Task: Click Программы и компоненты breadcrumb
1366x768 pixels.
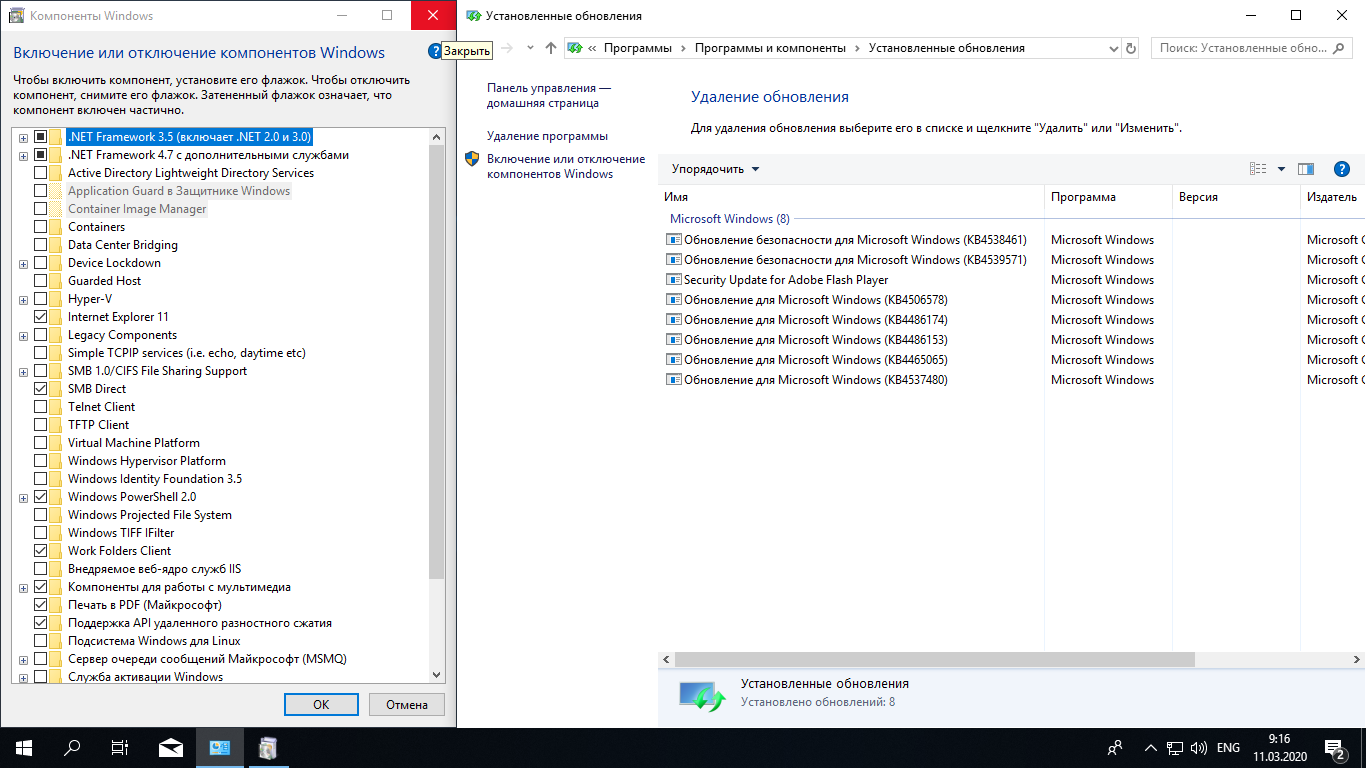Action: coord(770,48)
